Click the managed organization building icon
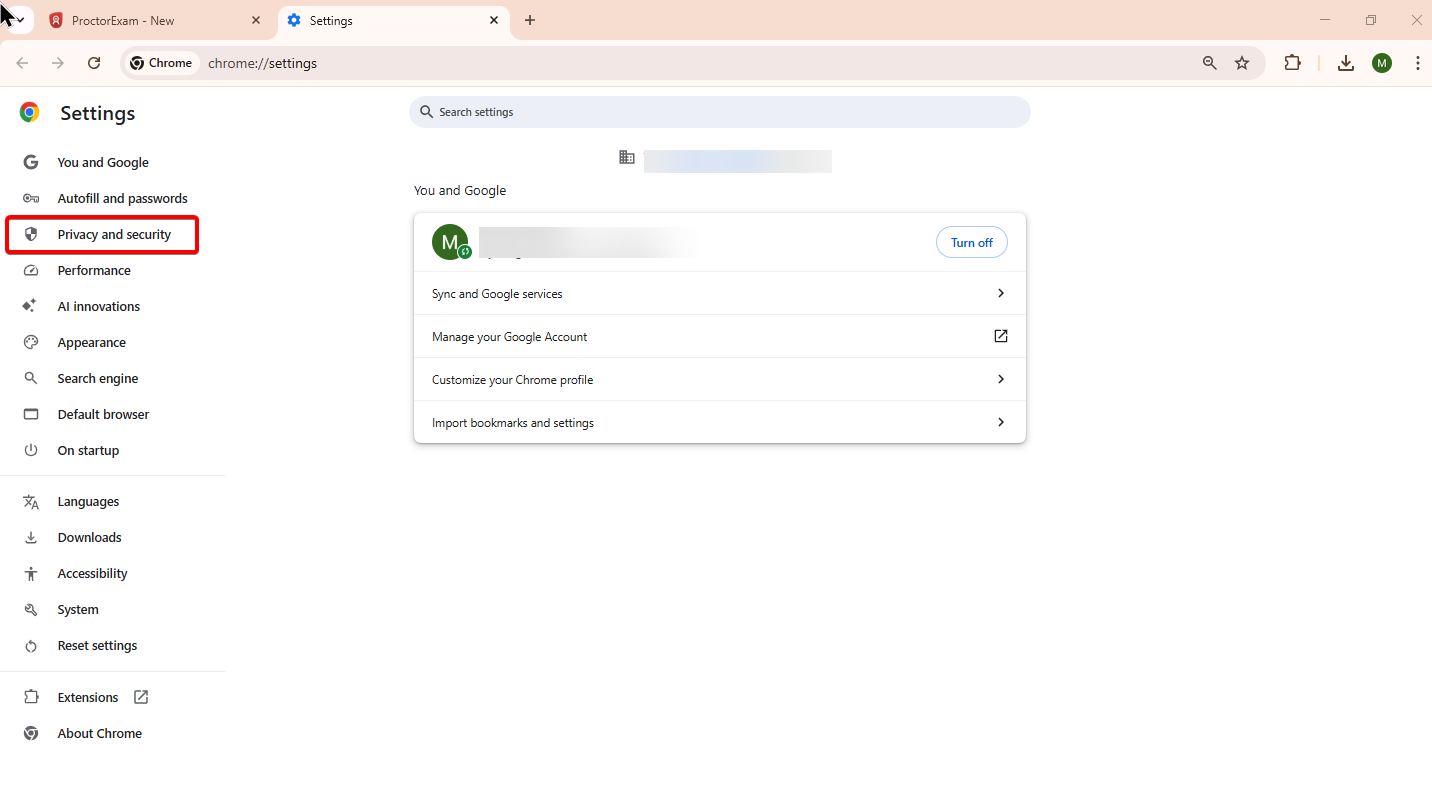Viewport: 1432px width, 812px height. 627,157
